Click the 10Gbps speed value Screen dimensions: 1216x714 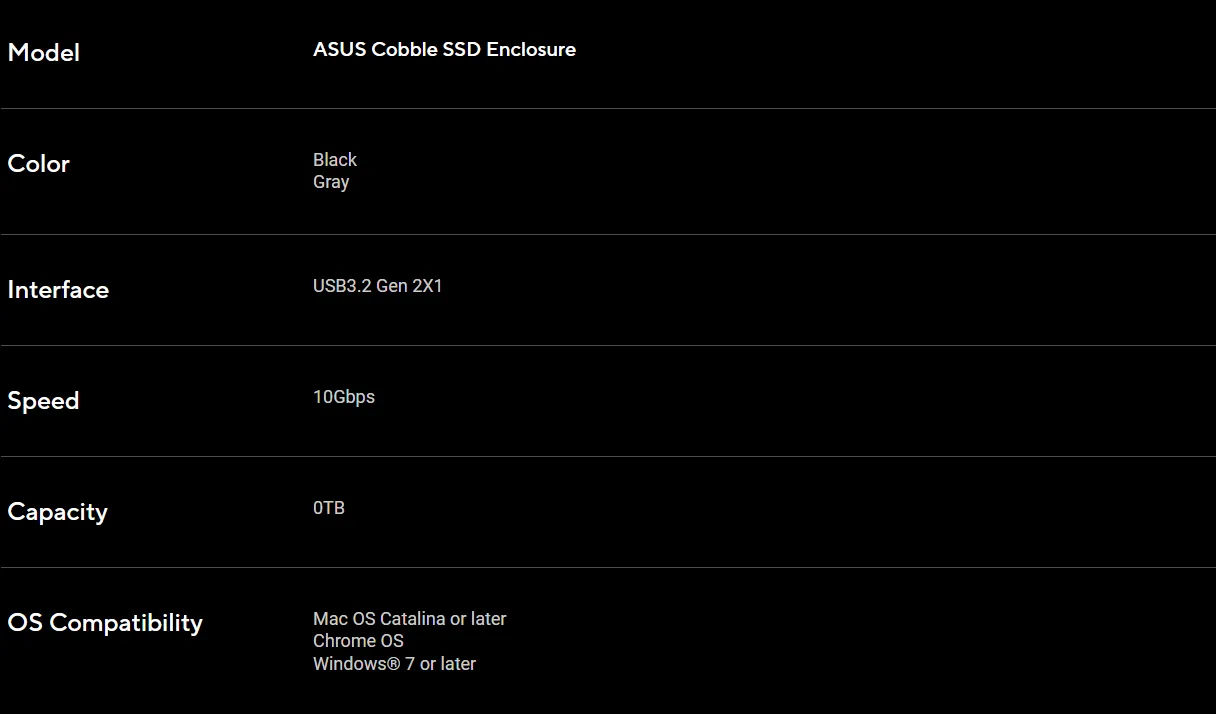tap(344, 397)
